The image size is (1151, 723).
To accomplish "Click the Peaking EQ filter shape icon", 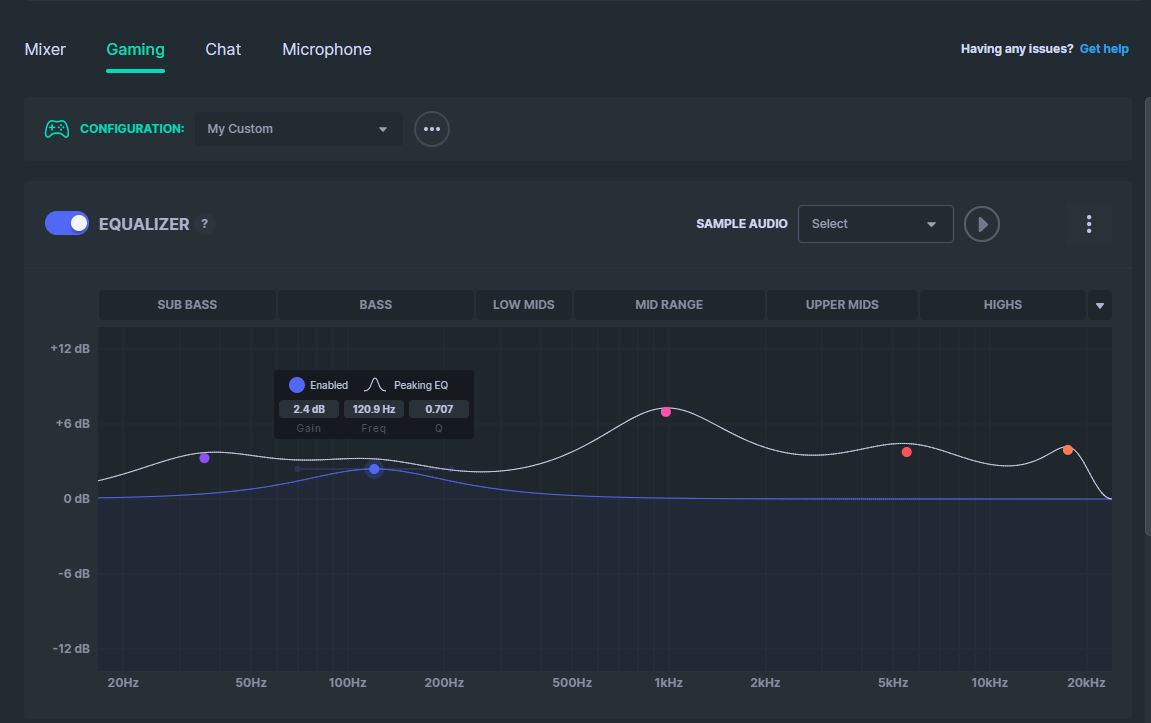I will point(375,385).
